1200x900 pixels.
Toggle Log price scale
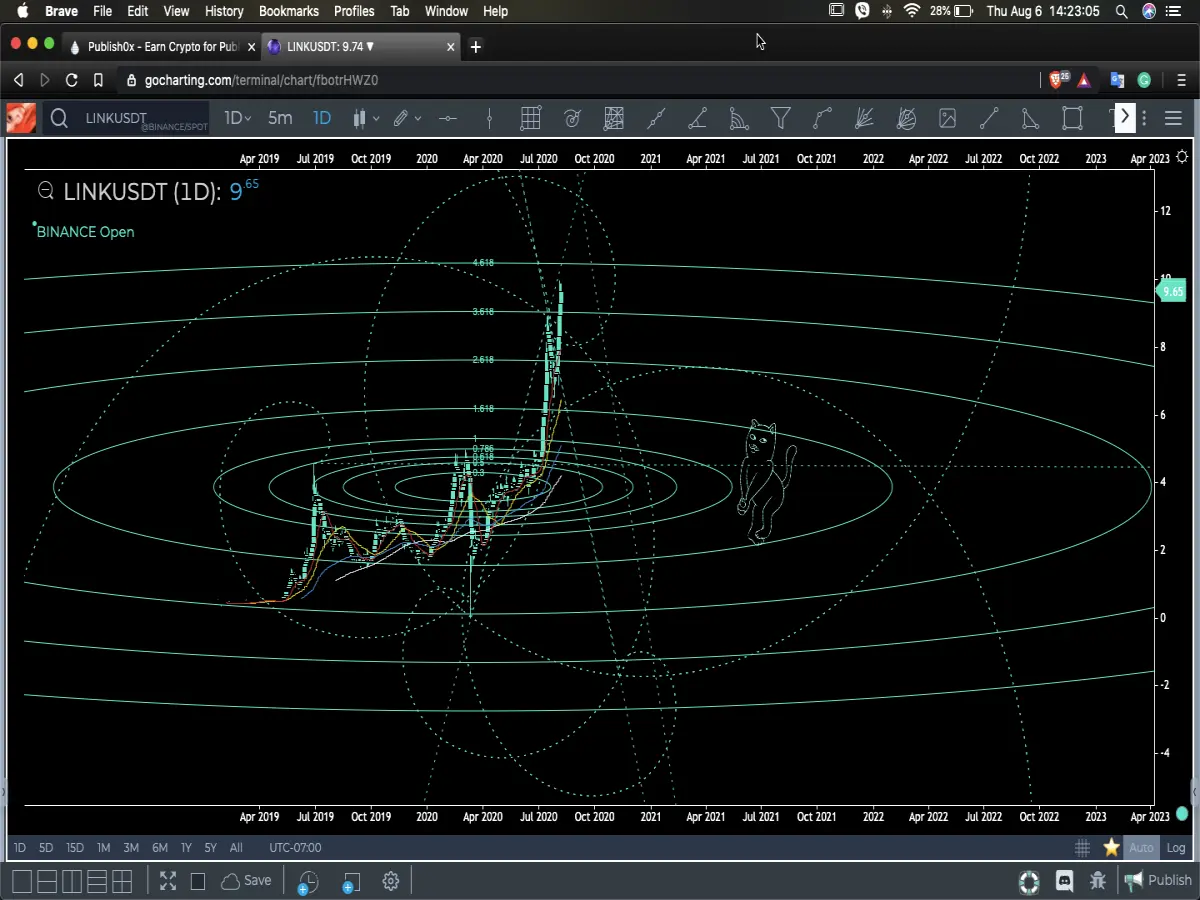coord(1176,848)
